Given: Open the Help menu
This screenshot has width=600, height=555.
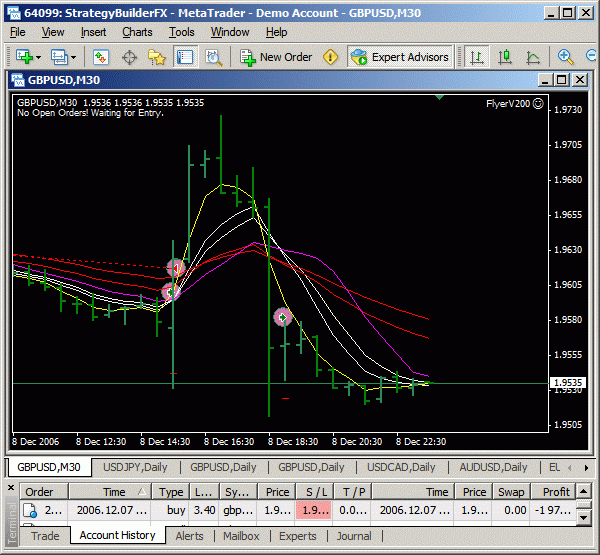Looking at the screenshot, I should pyautogui.click(x=277, y=32).
